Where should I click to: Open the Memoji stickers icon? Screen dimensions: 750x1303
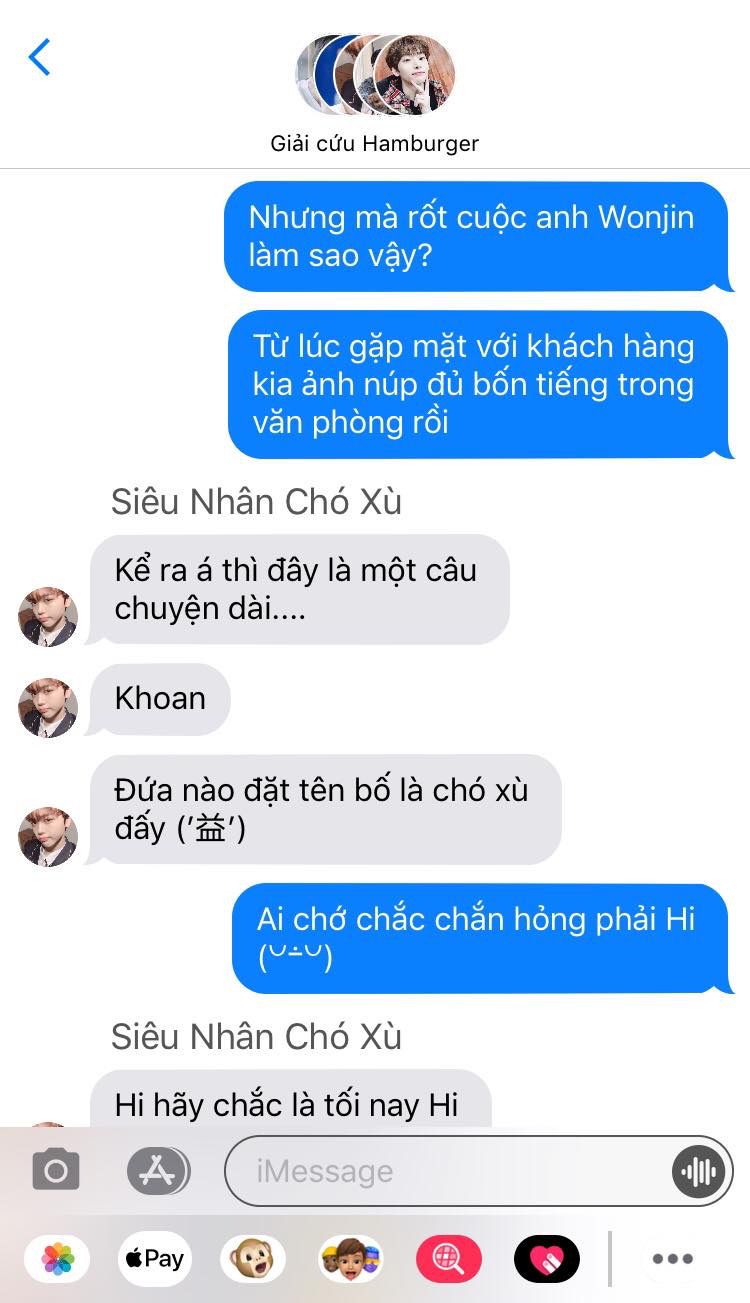[x=350, y=1259]
